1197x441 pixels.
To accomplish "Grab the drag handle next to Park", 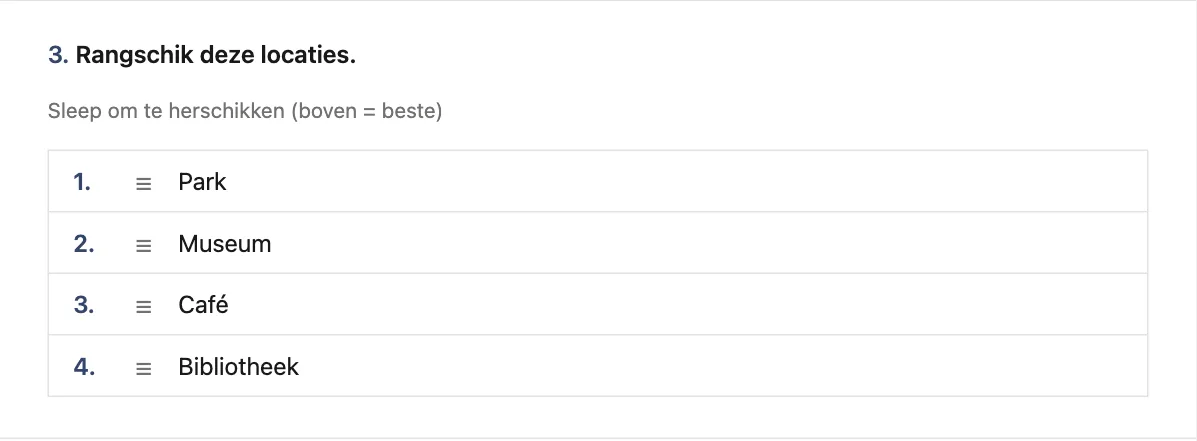I will coord(144,184).
